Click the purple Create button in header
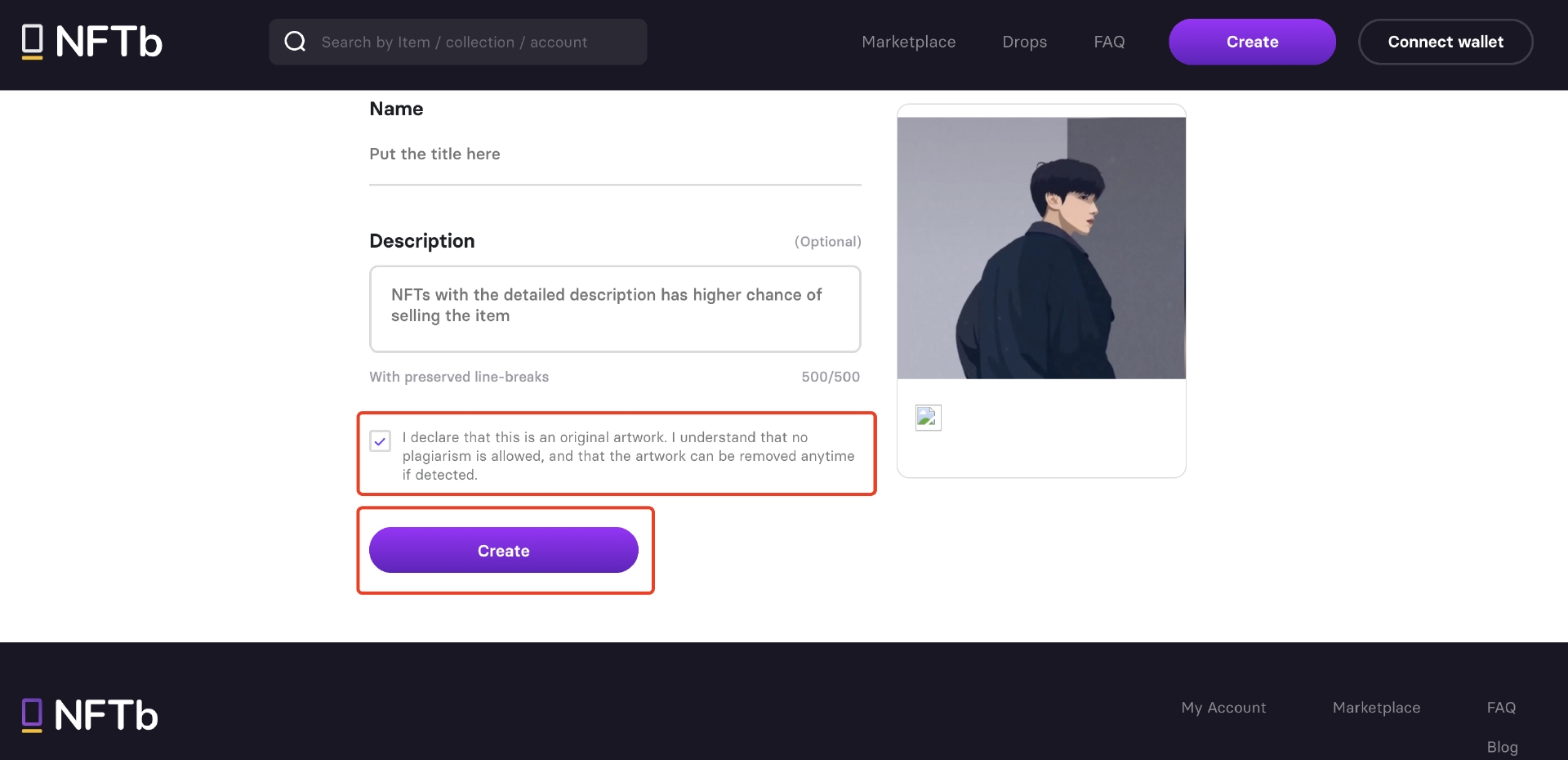This screenshot has width=1568, height=760. [x=1252, y=42]
